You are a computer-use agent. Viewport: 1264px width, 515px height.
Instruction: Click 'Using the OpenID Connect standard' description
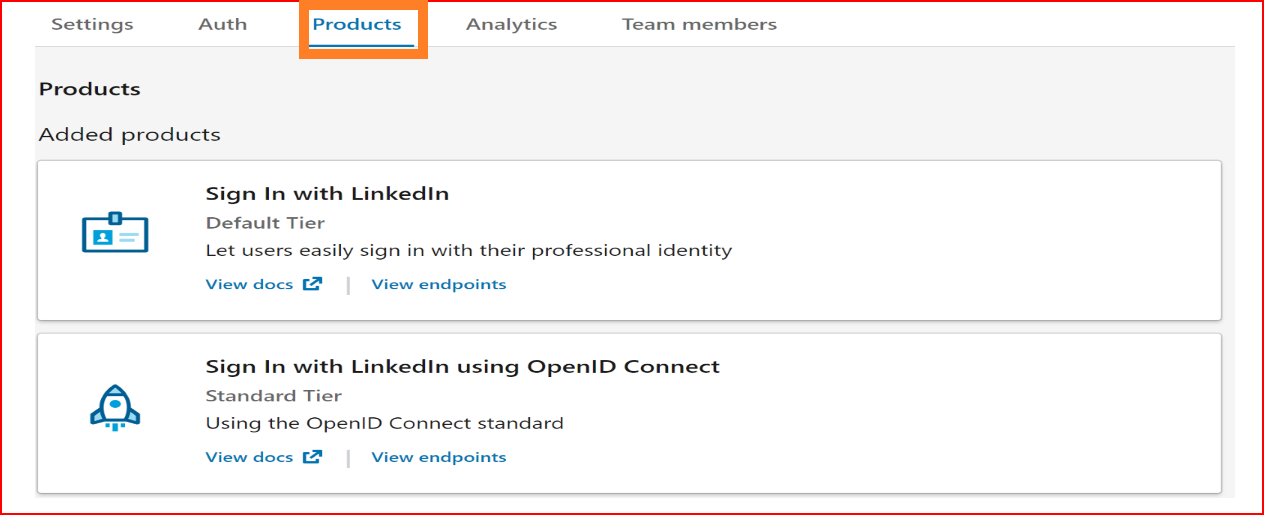(x=385, y=423)
